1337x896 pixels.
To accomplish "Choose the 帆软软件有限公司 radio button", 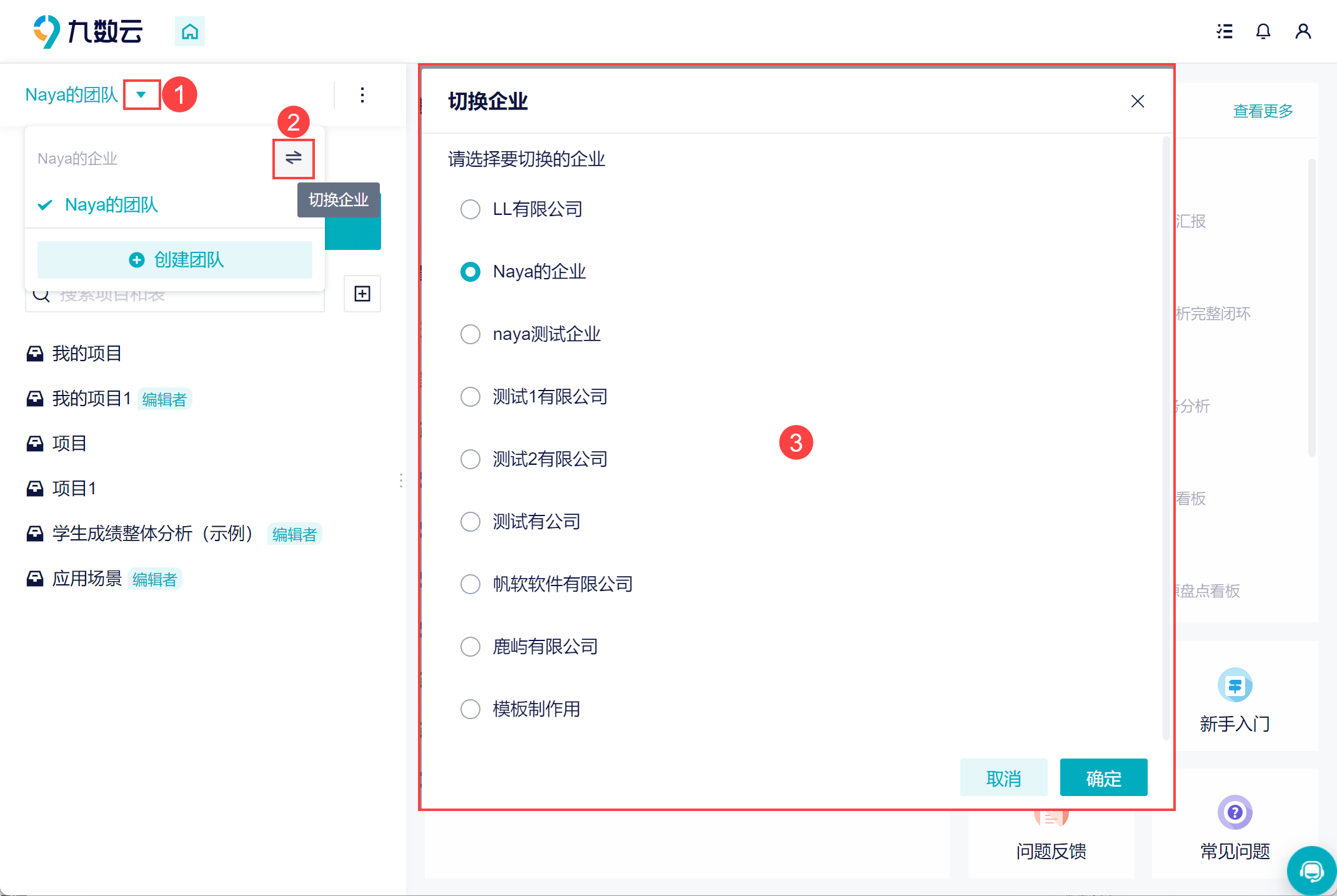I will tap(470, 584).
